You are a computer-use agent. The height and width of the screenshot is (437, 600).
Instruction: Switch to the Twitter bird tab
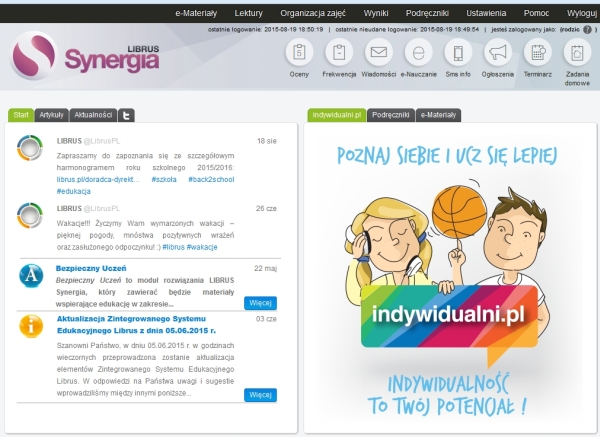[x=126, y=115]
